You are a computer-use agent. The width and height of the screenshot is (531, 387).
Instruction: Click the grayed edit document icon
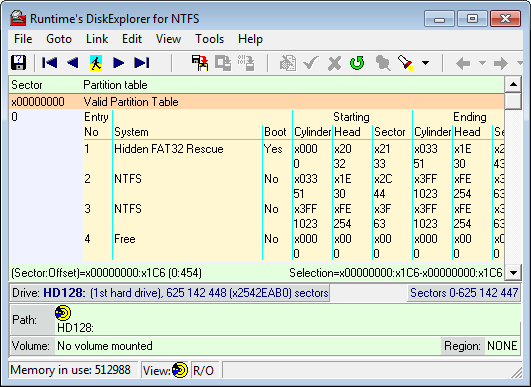(x=288, y=63)
